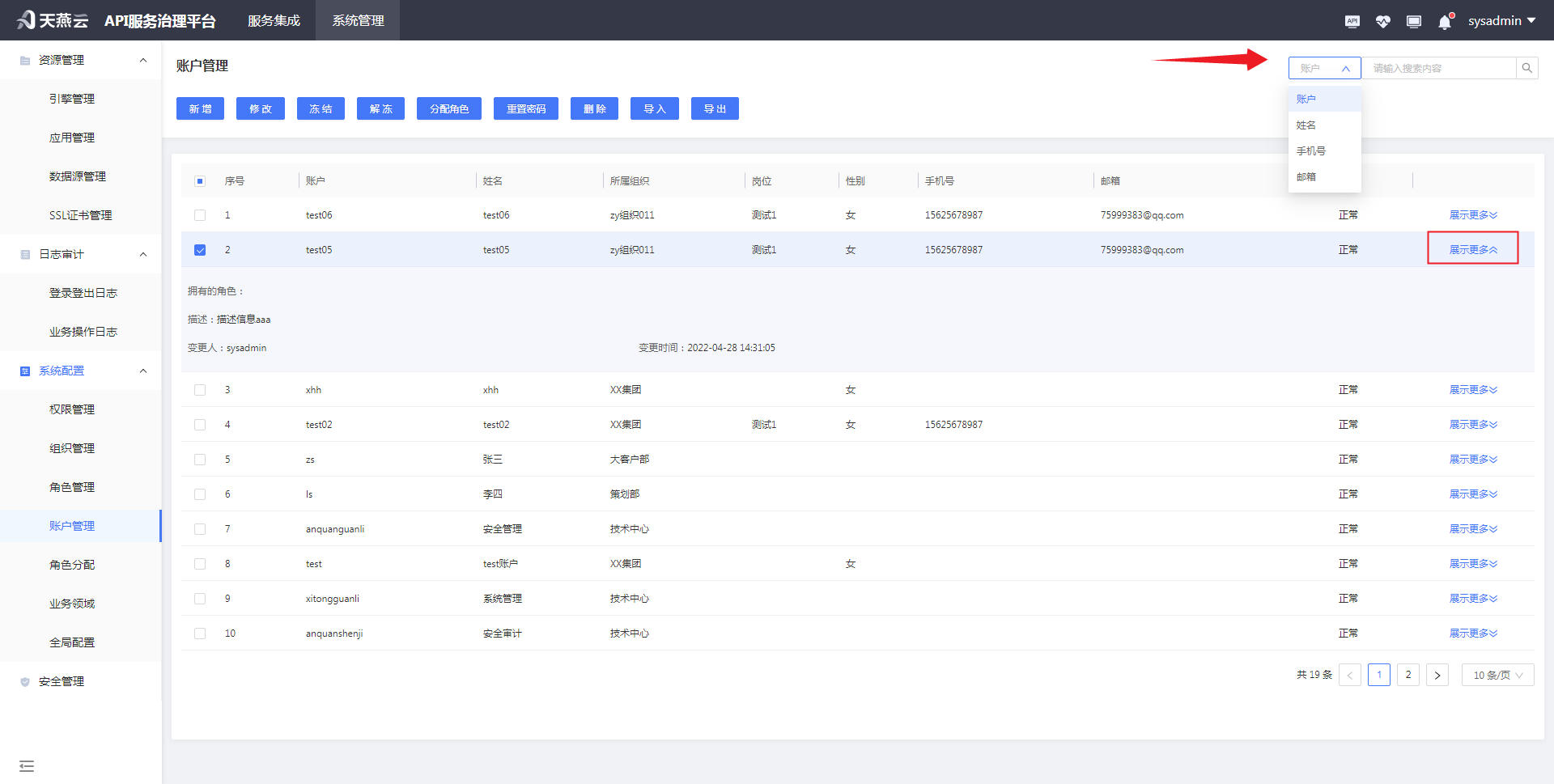The height and width of the screenshot is (784, 1554).
Task: Expand 展示更多 link on row xhh
Action: (1472, 389)
